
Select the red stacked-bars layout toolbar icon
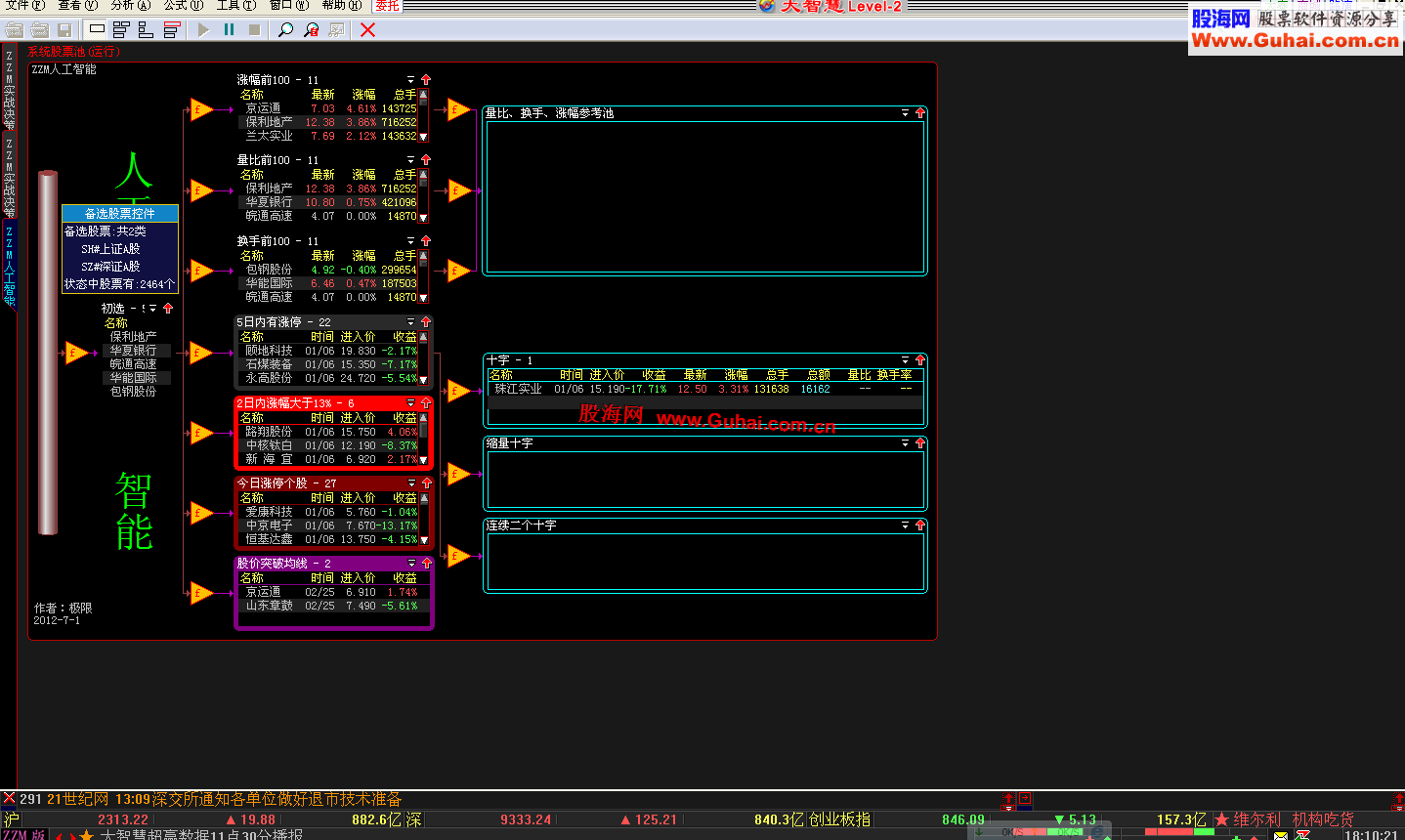[x=172, y=30]
